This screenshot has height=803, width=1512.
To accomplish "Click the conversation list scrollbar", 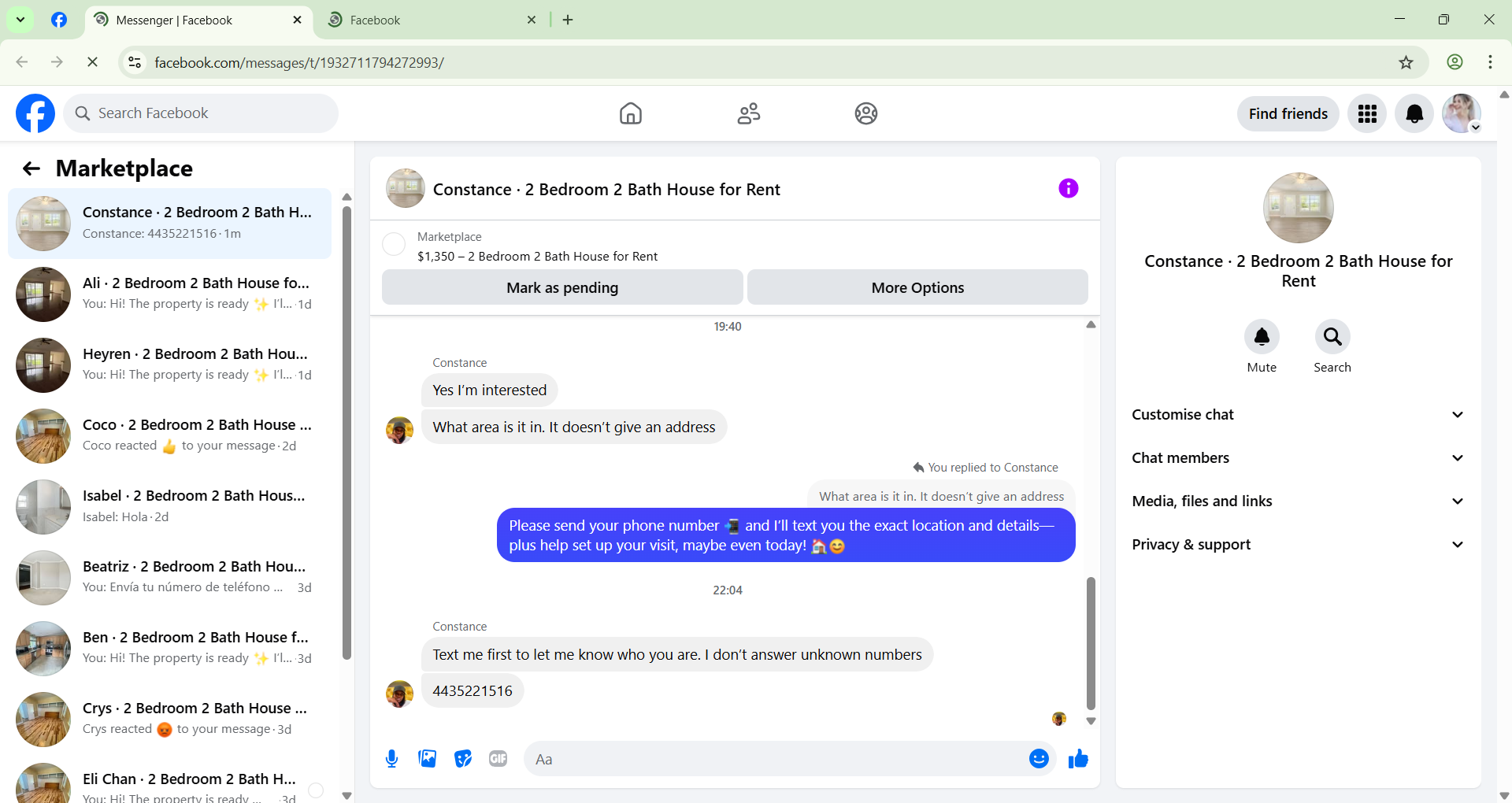I will [346, 431].
